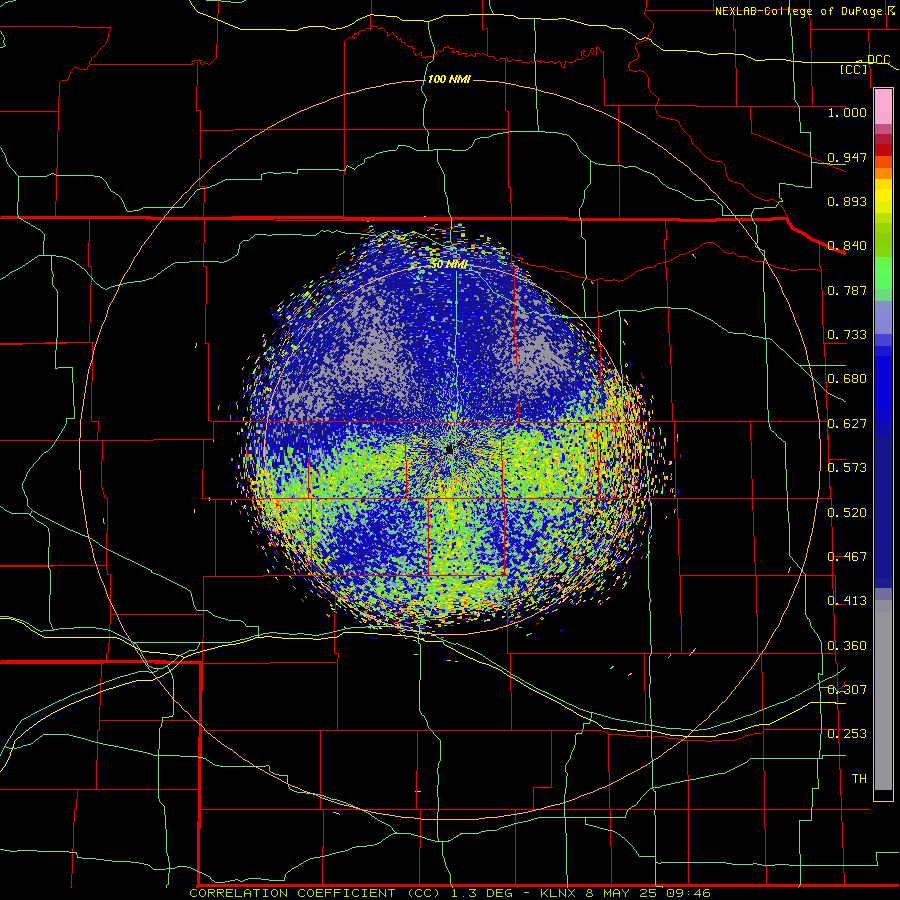
Task: Click the 100 NMI range ring label
Action: click(449, 79)
